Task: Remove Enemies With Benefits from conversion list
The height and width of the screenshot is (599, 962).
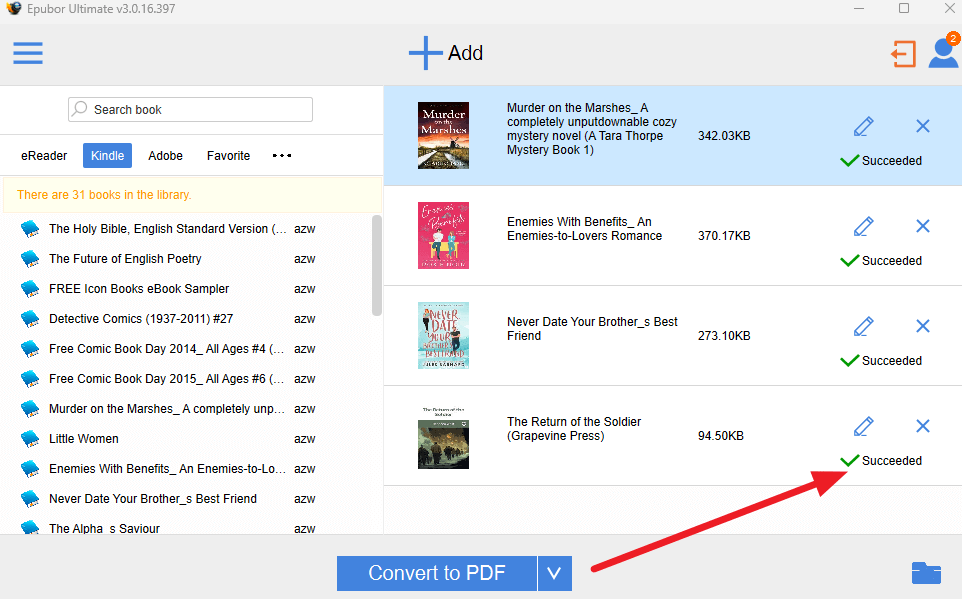Action: (922, 226)
